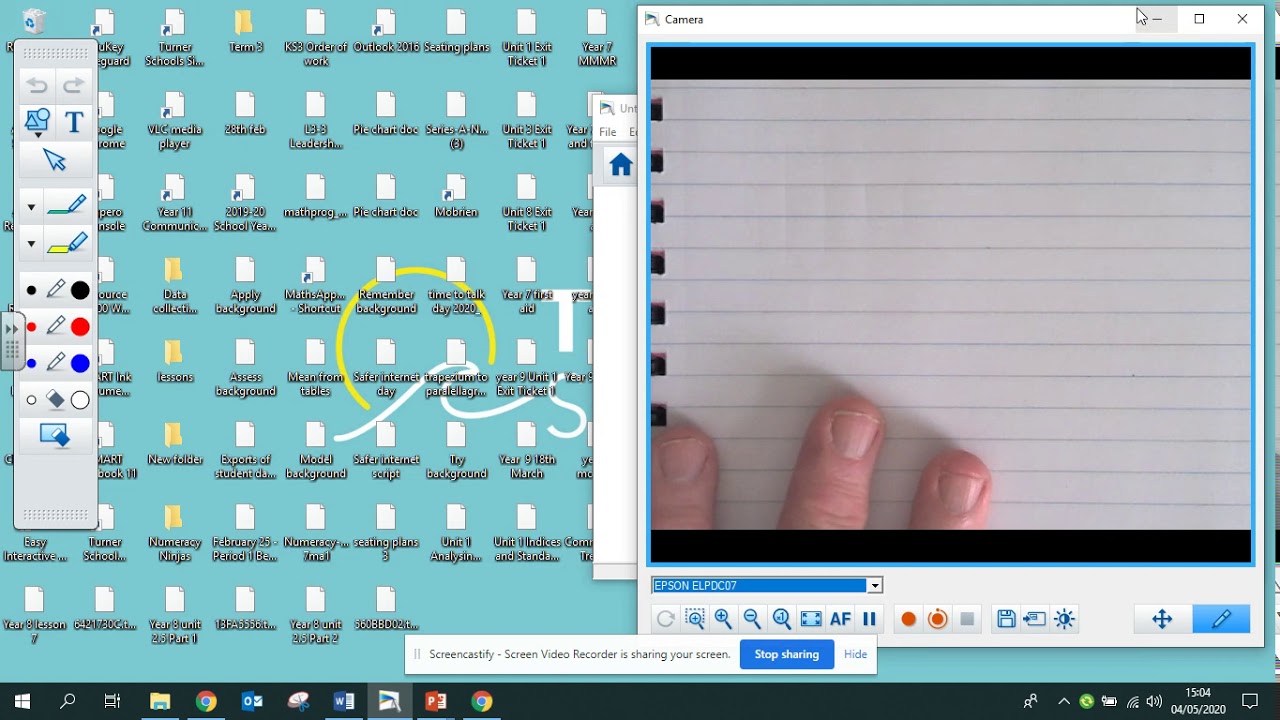
Task: Select Numeracy Ninjas desktop folder
Action: coord(174,533)
